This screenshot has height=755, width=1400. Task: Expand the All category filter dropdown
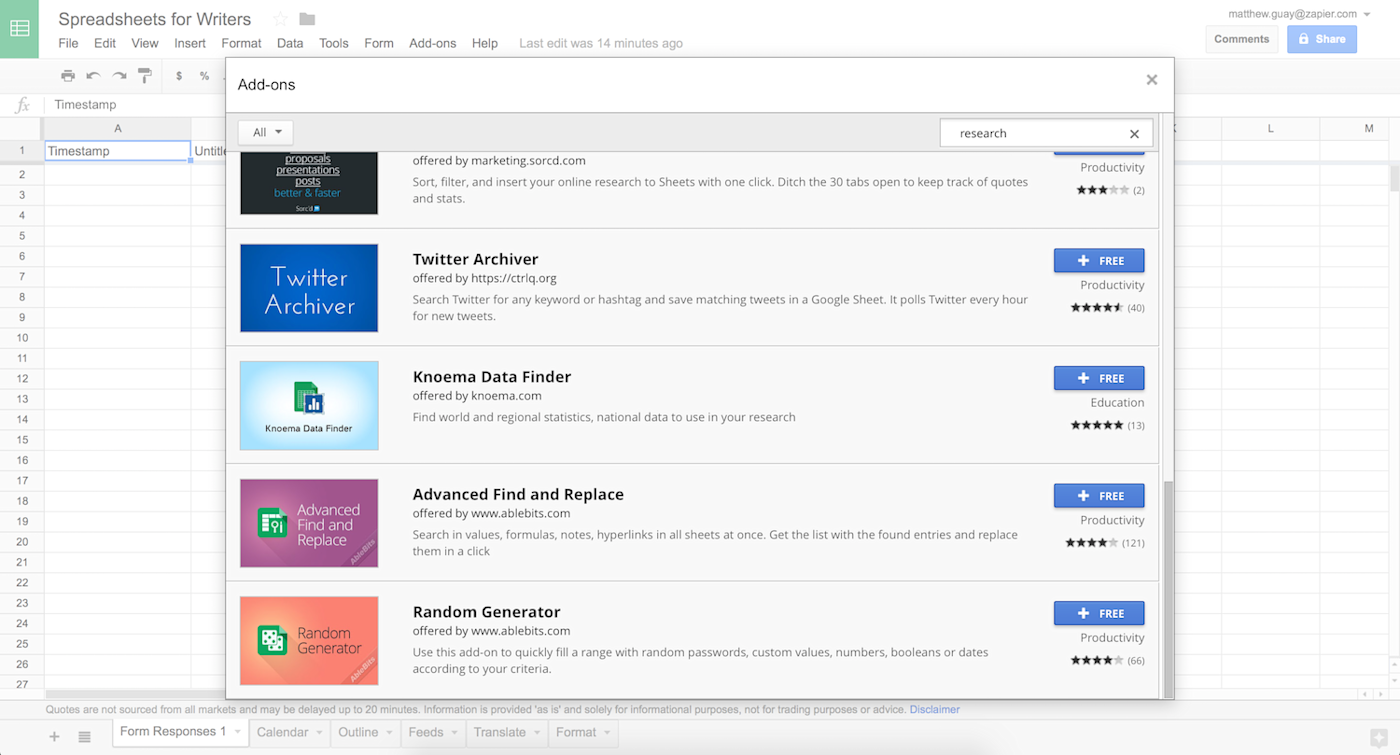coord(265,132)
